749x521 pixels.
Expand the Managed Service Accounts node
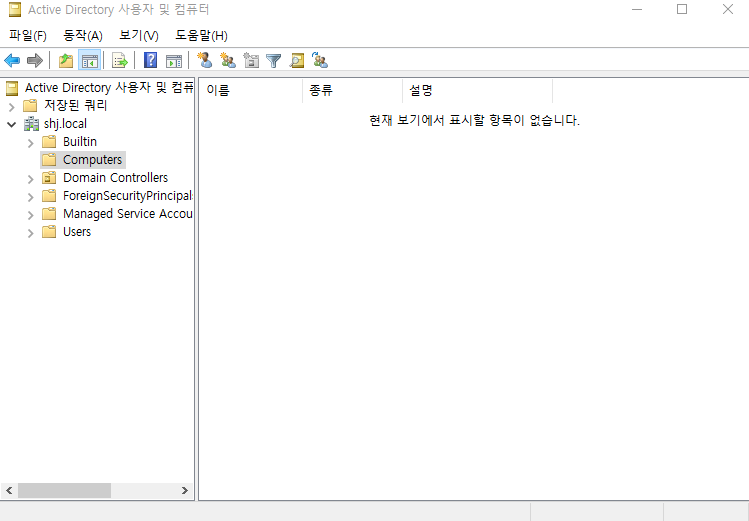click(31, 215)
